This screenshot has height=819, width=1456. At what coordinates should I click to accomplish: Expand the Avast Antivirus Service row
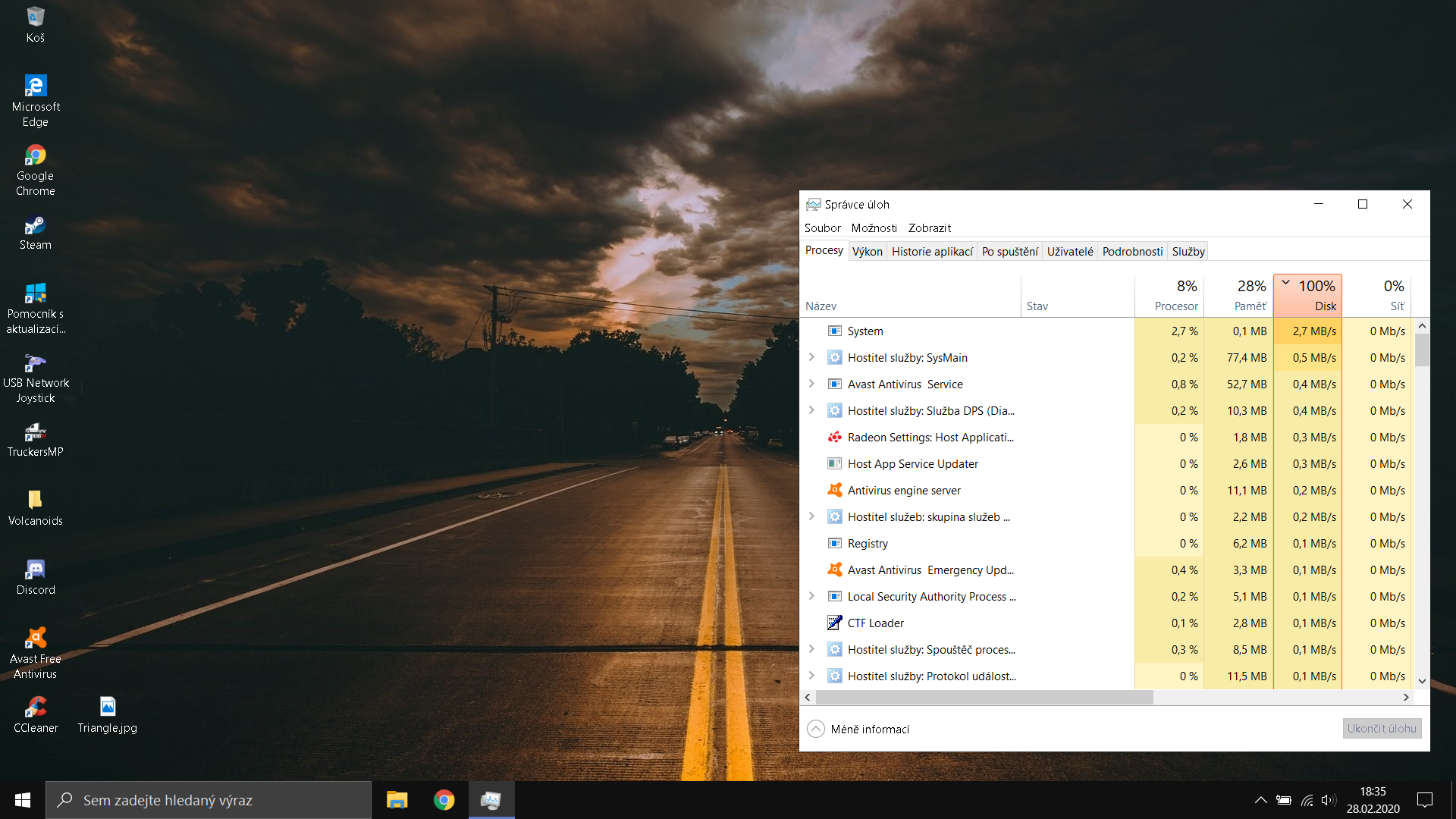click(811, 384)
